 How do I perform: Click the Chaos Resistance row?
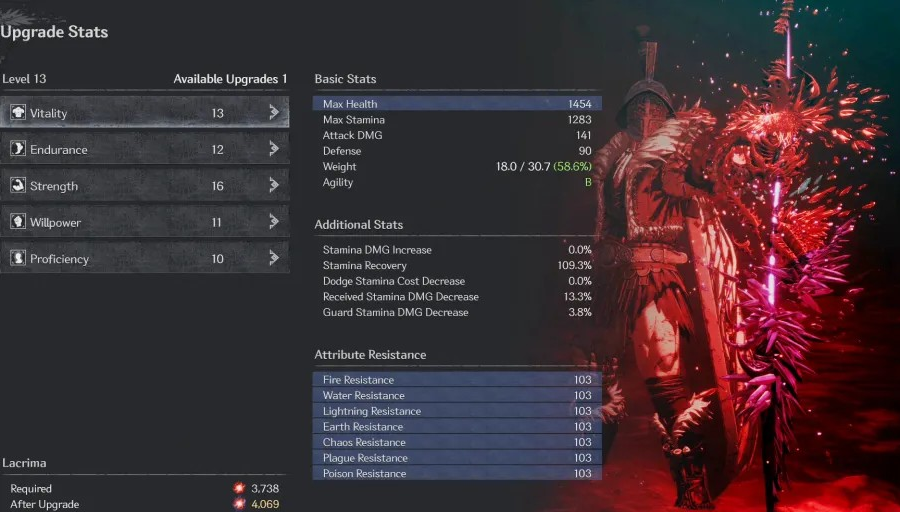(x=457, y=442)
